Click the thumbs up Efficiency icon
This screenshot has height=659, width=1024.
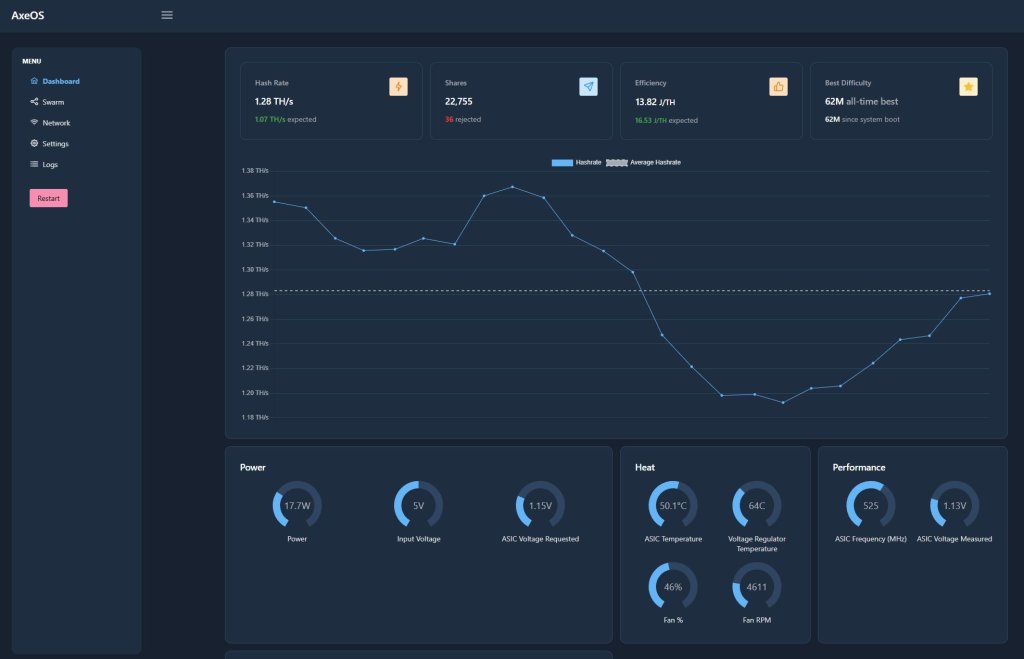(x=778, y=87)
